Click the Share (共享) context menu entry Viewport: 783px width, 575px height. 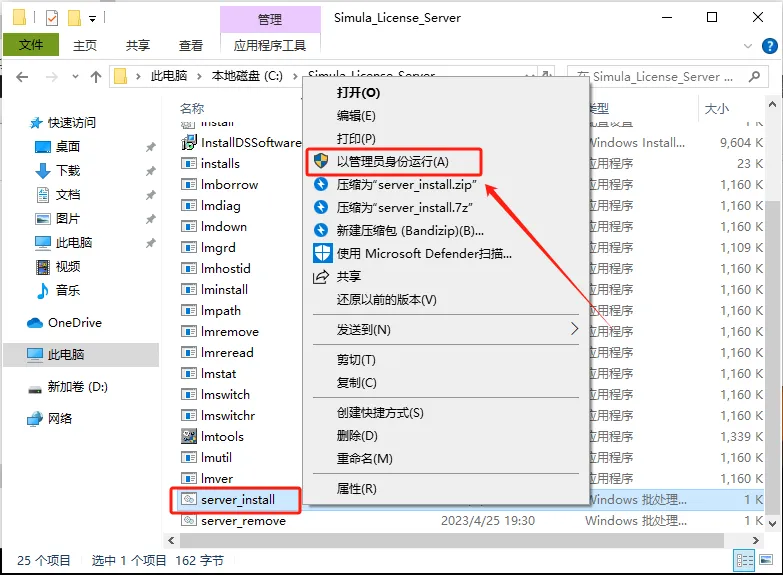coord(349,276)
